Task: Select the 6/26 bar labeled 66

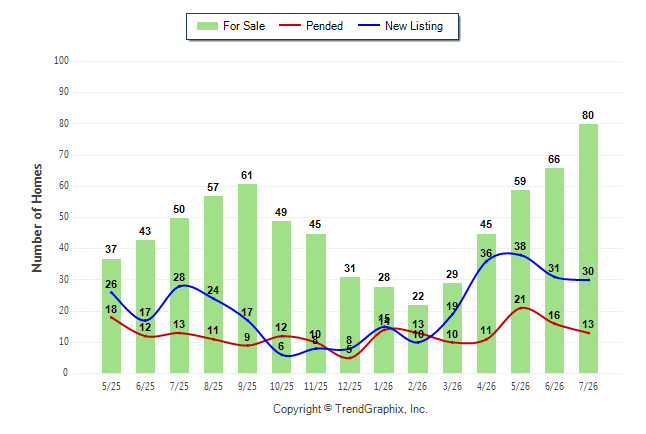Action: tap(554, 270)
